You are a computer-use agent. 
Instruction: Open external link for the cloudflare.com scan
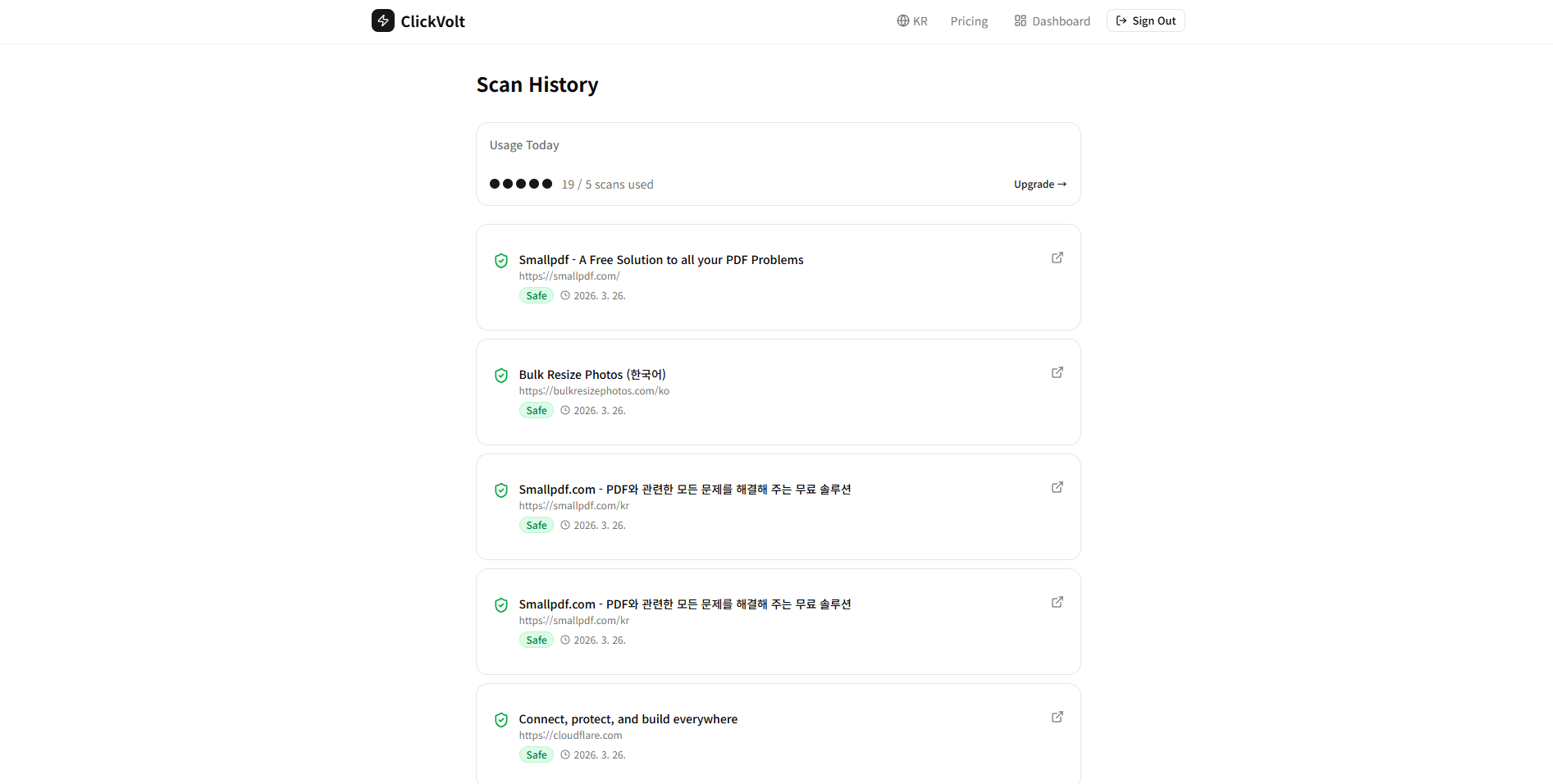[1057, 717]
